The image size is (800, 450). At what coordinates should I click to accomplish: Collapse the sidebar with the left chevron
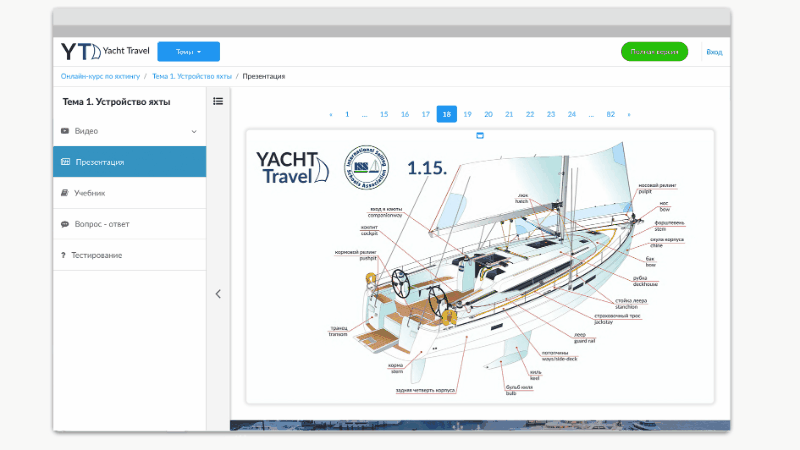click(218, 294)
